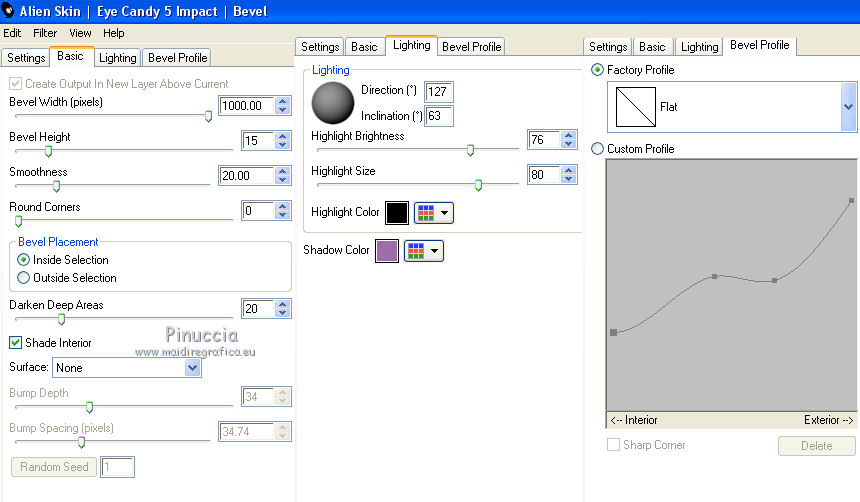Select the Lighting tab in the right panel
Screen dimensions: 860x502
pyautogui.click(x=699, y=47)
